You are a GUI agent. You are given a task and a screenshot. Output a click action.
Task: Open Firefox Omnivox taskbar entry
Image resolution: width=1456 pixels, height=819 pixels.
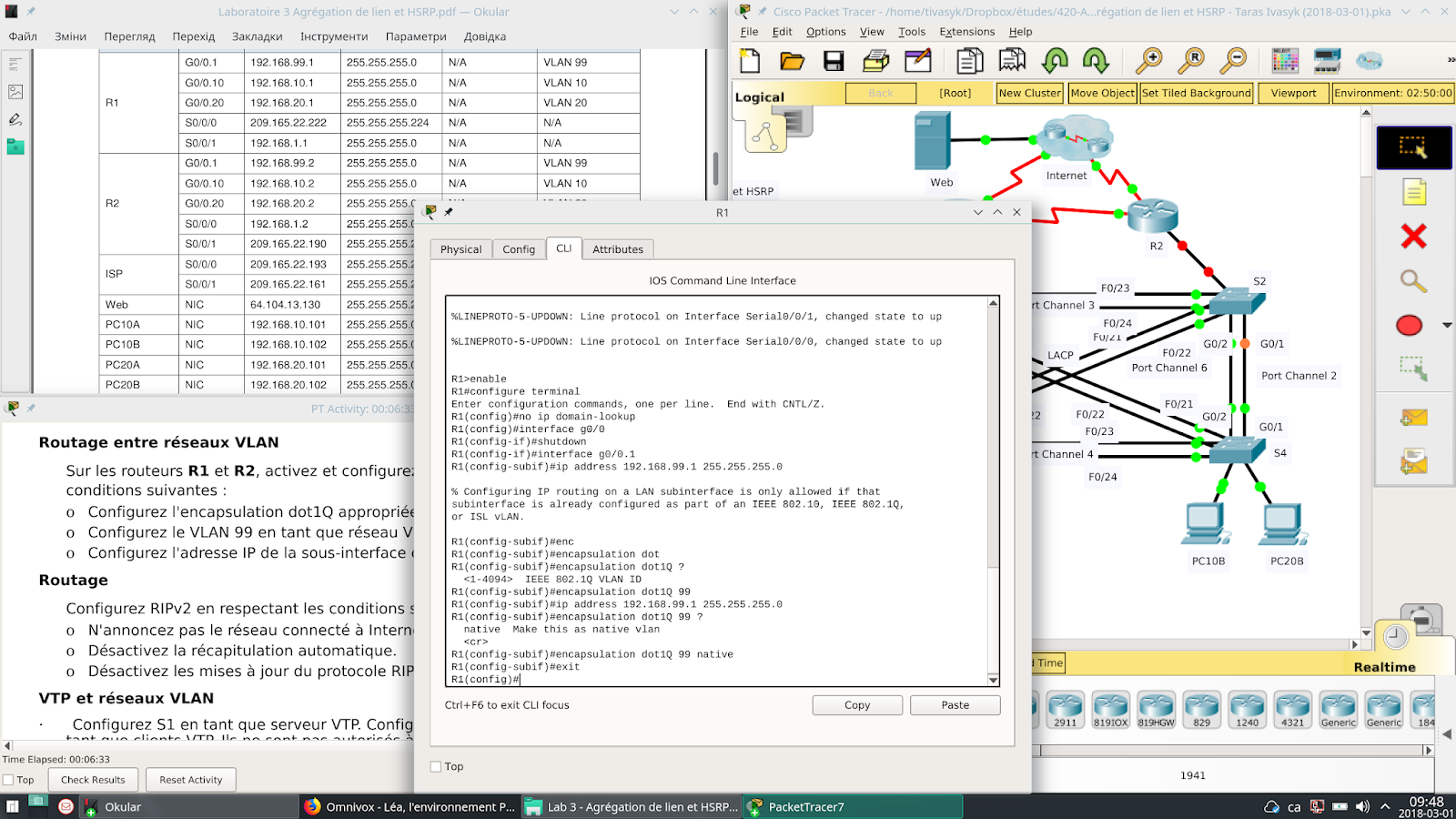pos(409,806)
